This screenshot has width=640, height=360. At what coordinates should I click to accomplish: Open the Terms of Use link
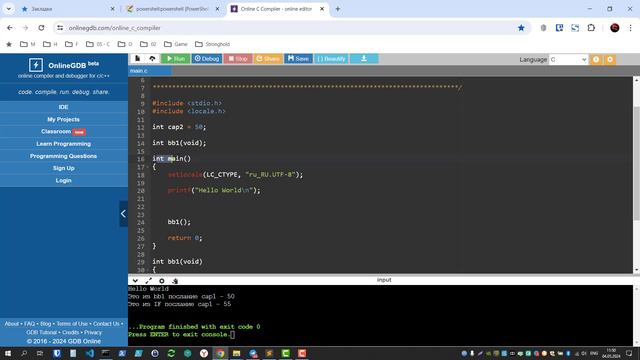pyautogui.click(x=72, y=324)
